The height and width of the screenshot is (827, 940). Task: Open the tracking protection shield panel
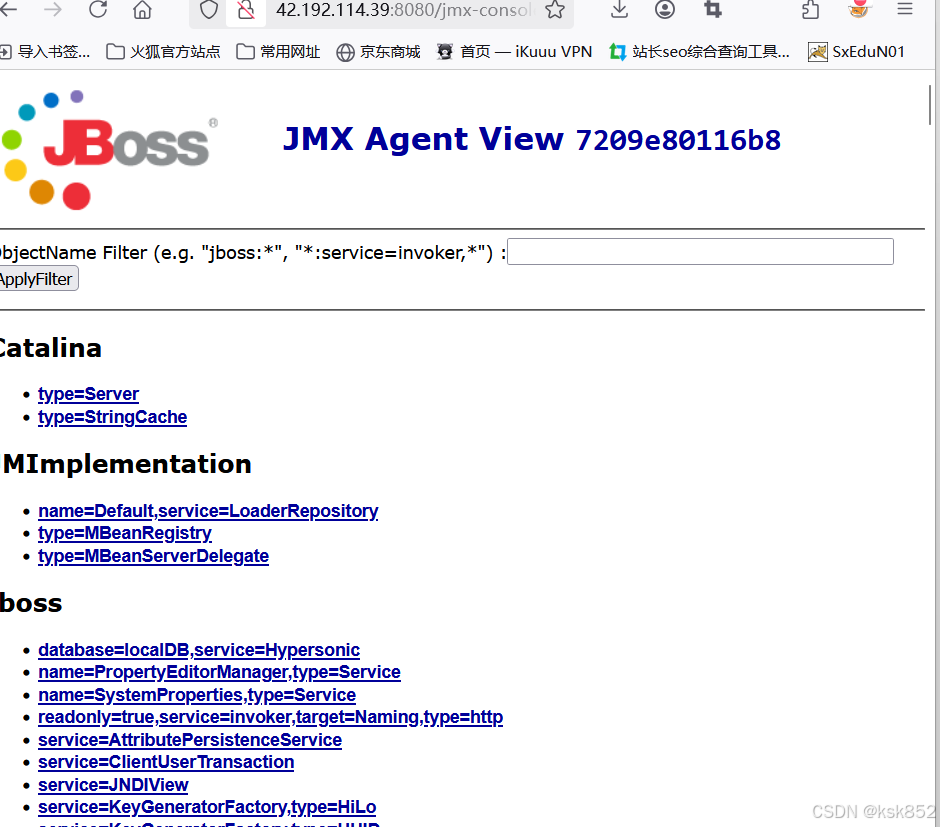pyautogui.click(x=207, y=10)
